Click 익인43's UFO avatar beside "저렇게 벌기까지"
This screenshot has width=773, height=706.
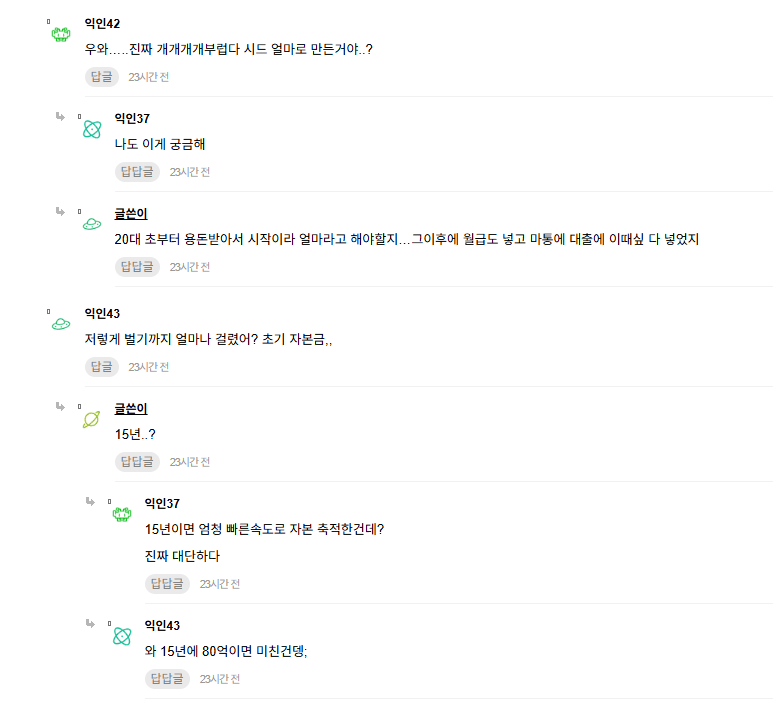tap(61, 324)
